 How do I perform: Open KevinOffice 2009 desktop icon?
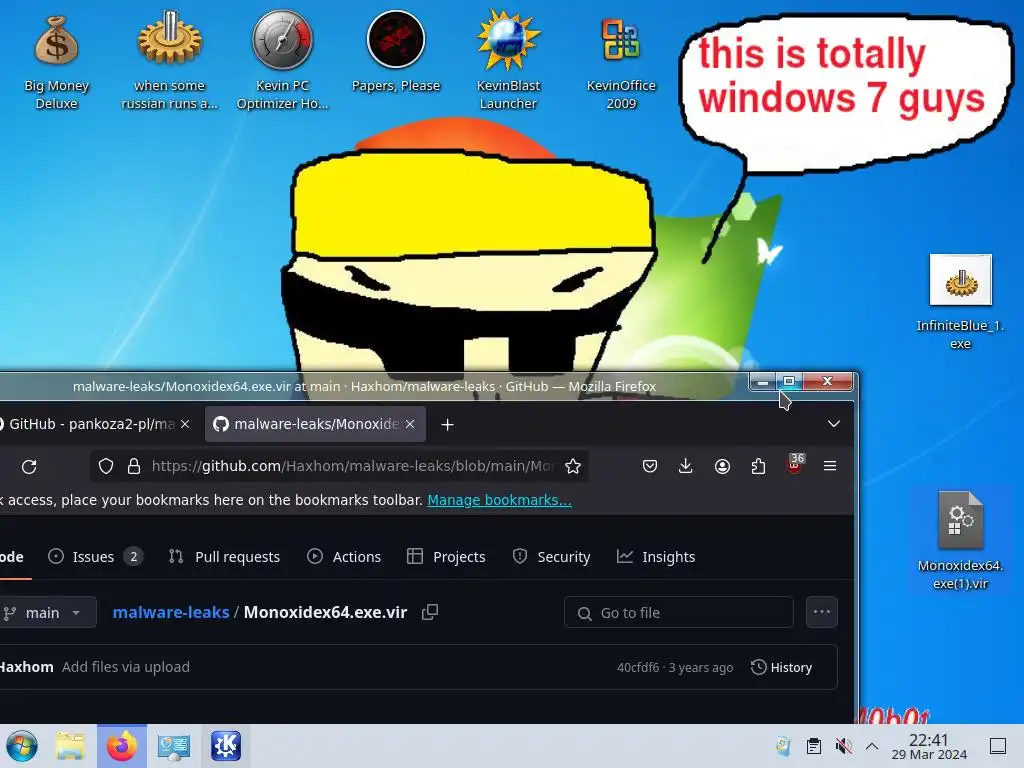[x=620, y=62]
